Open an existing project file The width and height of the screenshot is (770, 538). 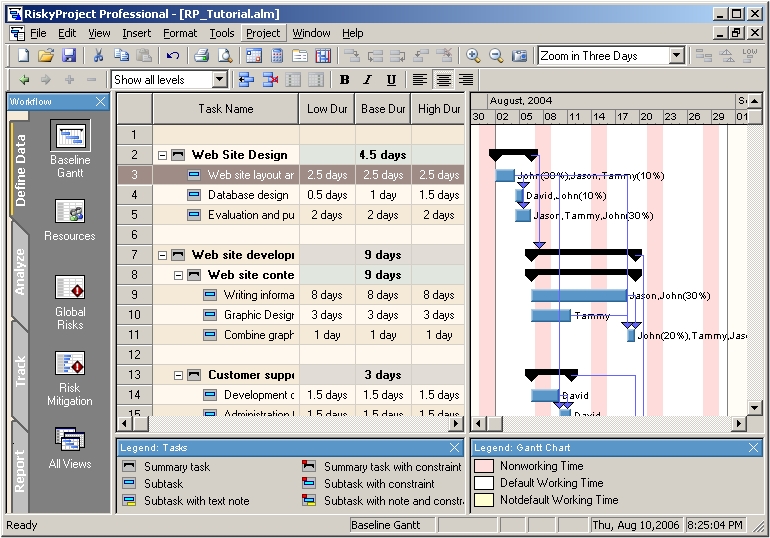click(x=46, y=55)
